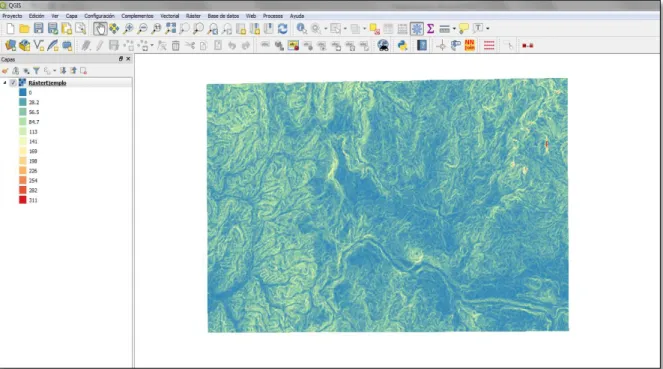Toggle the RásterEjemplo layer visibility checkbox

[13, 83]
